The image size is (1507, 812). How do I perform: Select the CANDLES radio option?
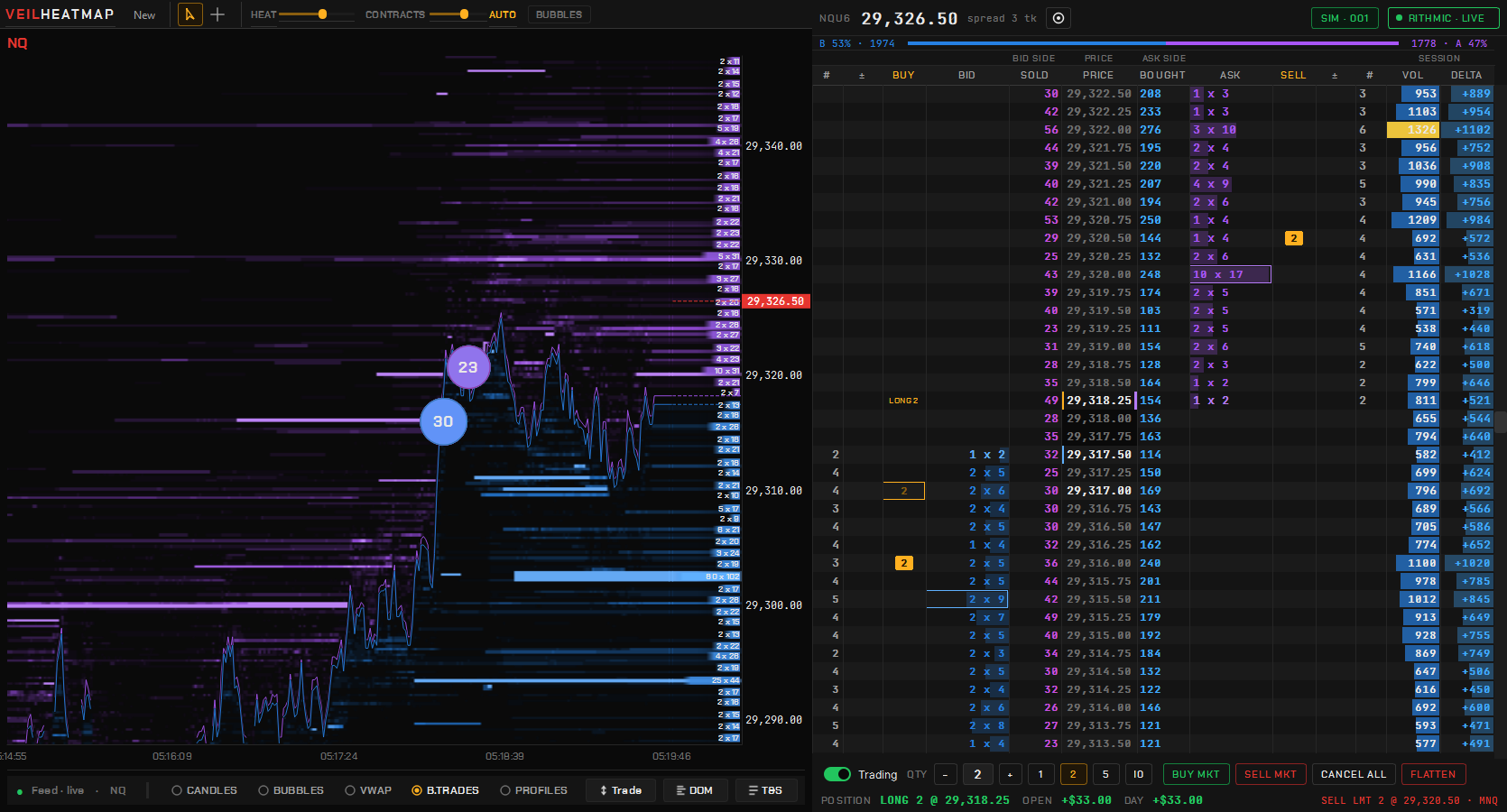point(205,790)
